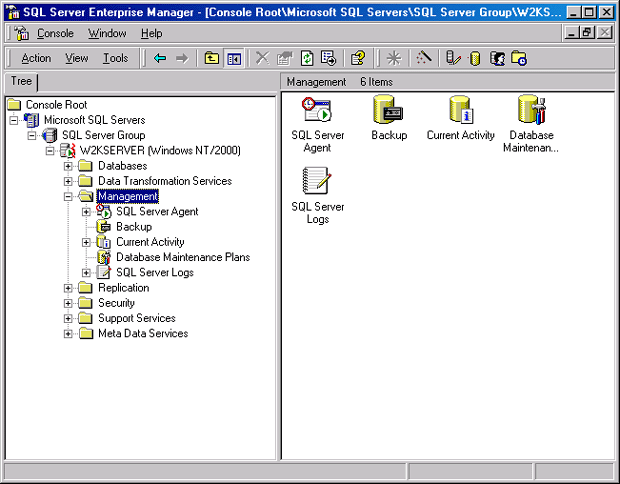Select Database Maintenance Plans in tree
This screenshot has height=484, width=620.
click(183, 257)
